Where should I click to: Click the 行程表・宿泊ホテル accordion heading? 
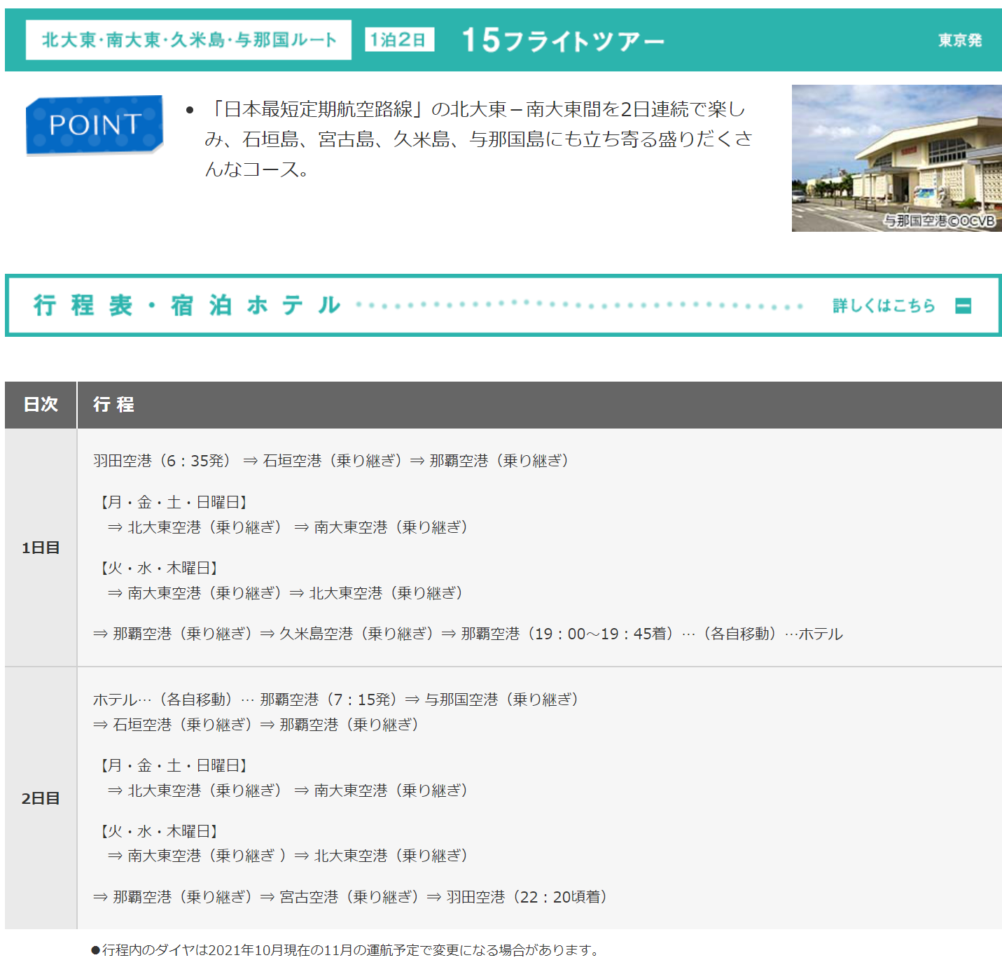pos(187,306)
